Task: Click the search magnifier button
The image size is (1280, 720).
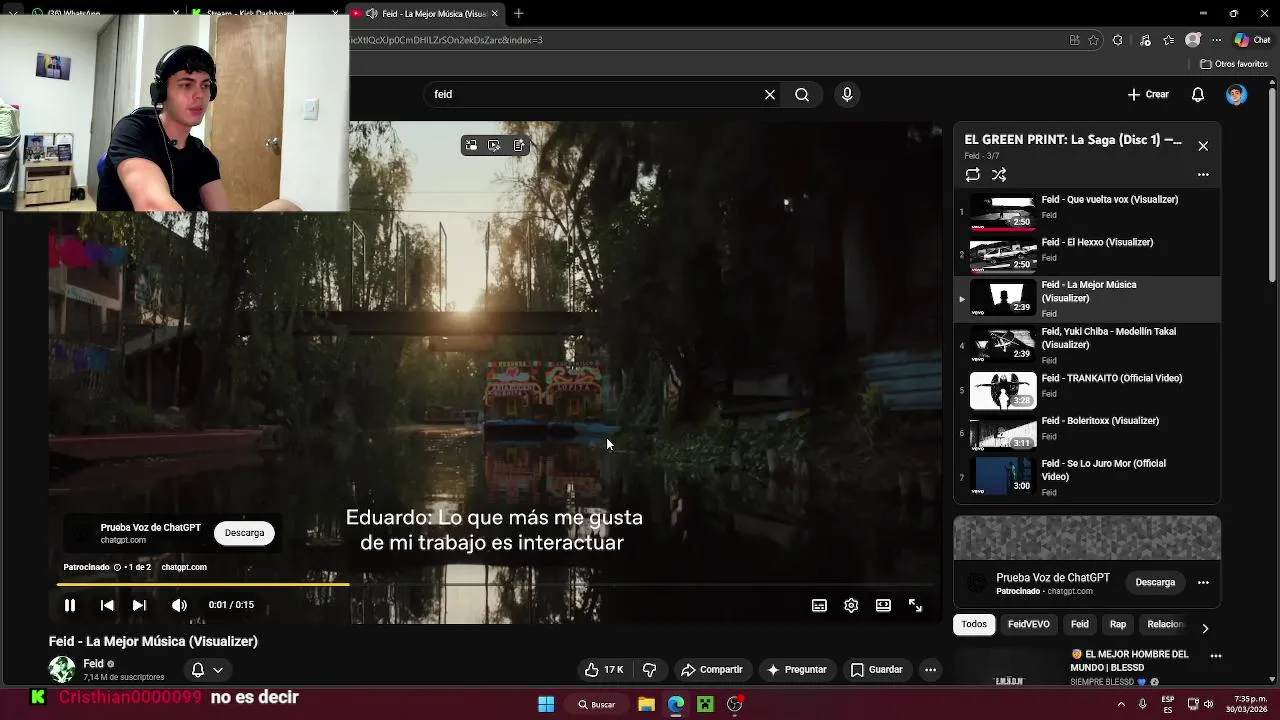Action: [x=802, y=94]
